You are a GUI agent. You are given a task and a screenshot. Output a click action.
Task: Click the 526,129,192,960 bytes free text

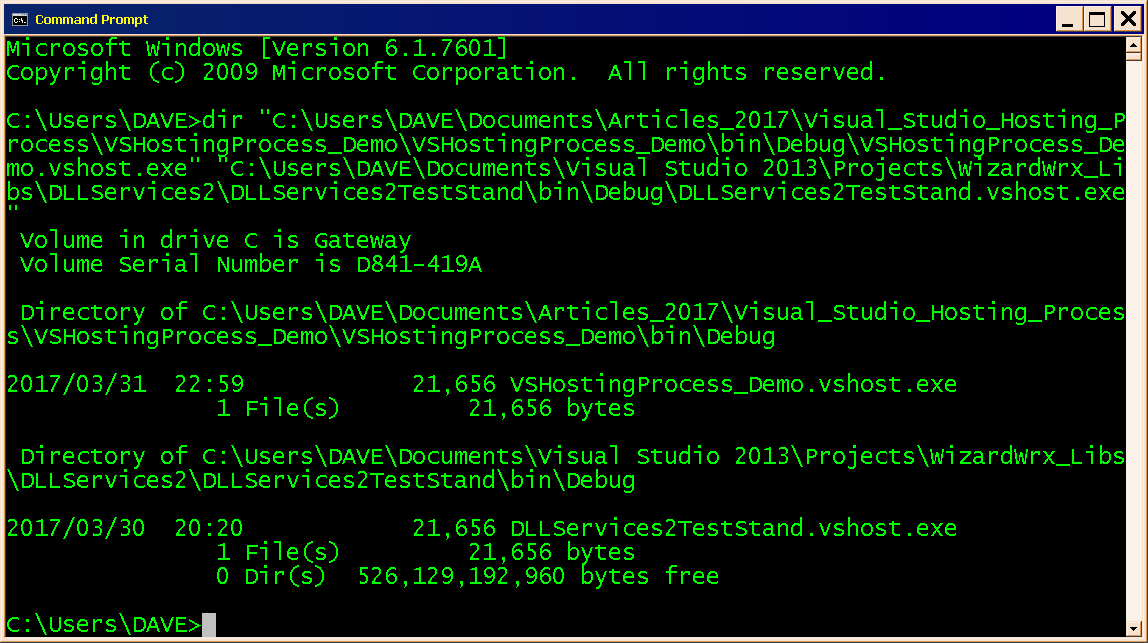pos(538,576)
